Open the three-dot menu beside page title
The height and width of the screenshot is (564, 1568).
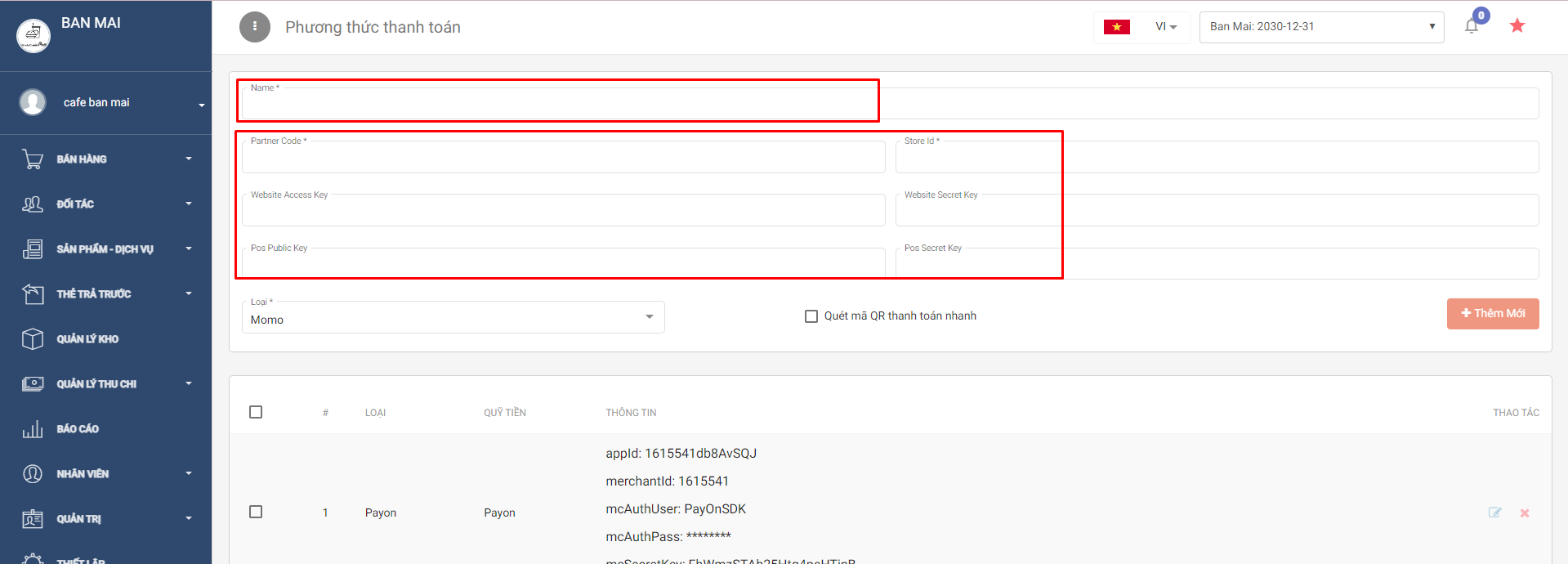pyautogui.click(x=255, y=27)
